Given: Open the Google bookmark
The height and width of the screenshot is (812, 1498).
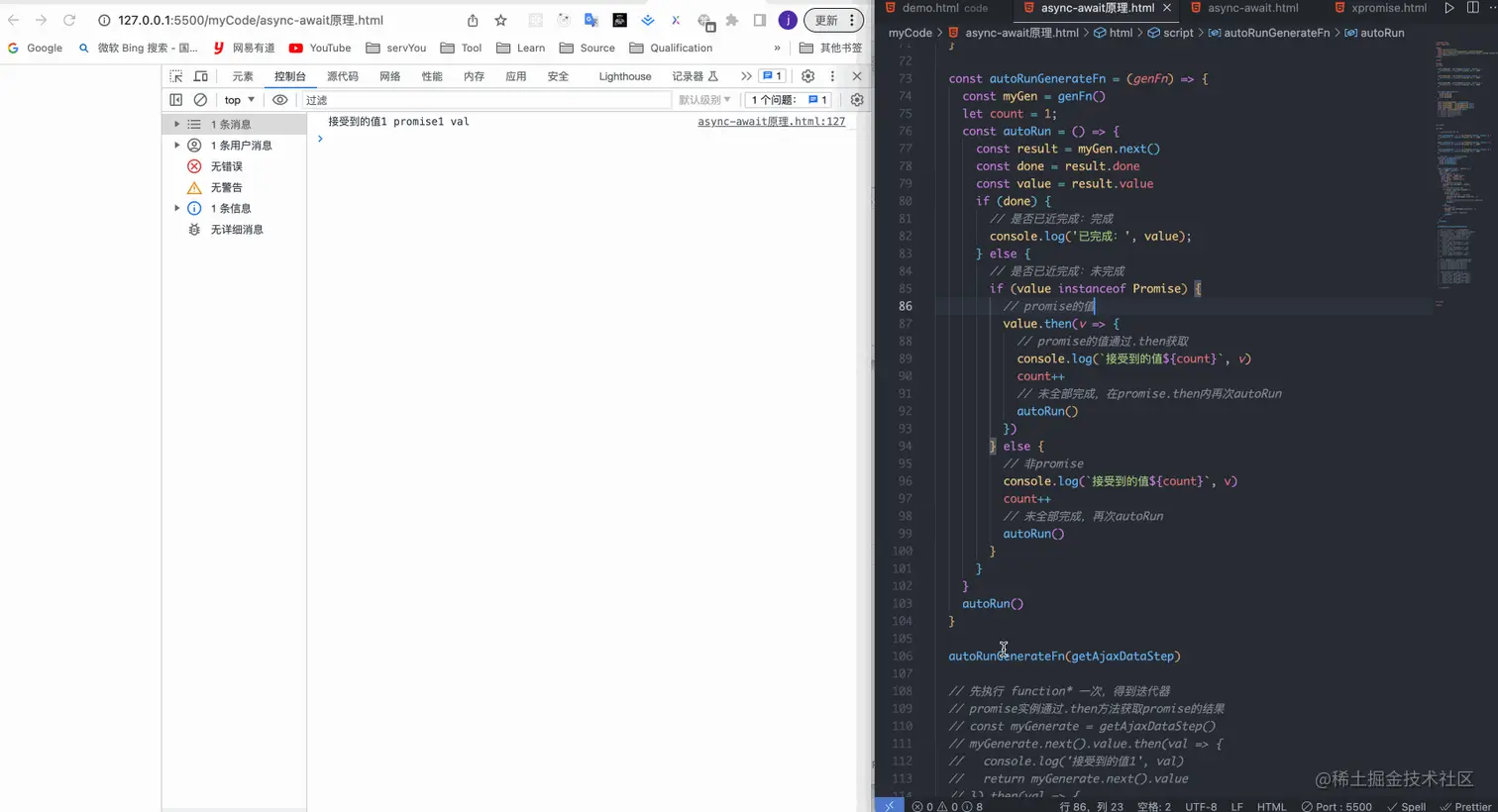Looking at the screenshot, I should 35,48.
